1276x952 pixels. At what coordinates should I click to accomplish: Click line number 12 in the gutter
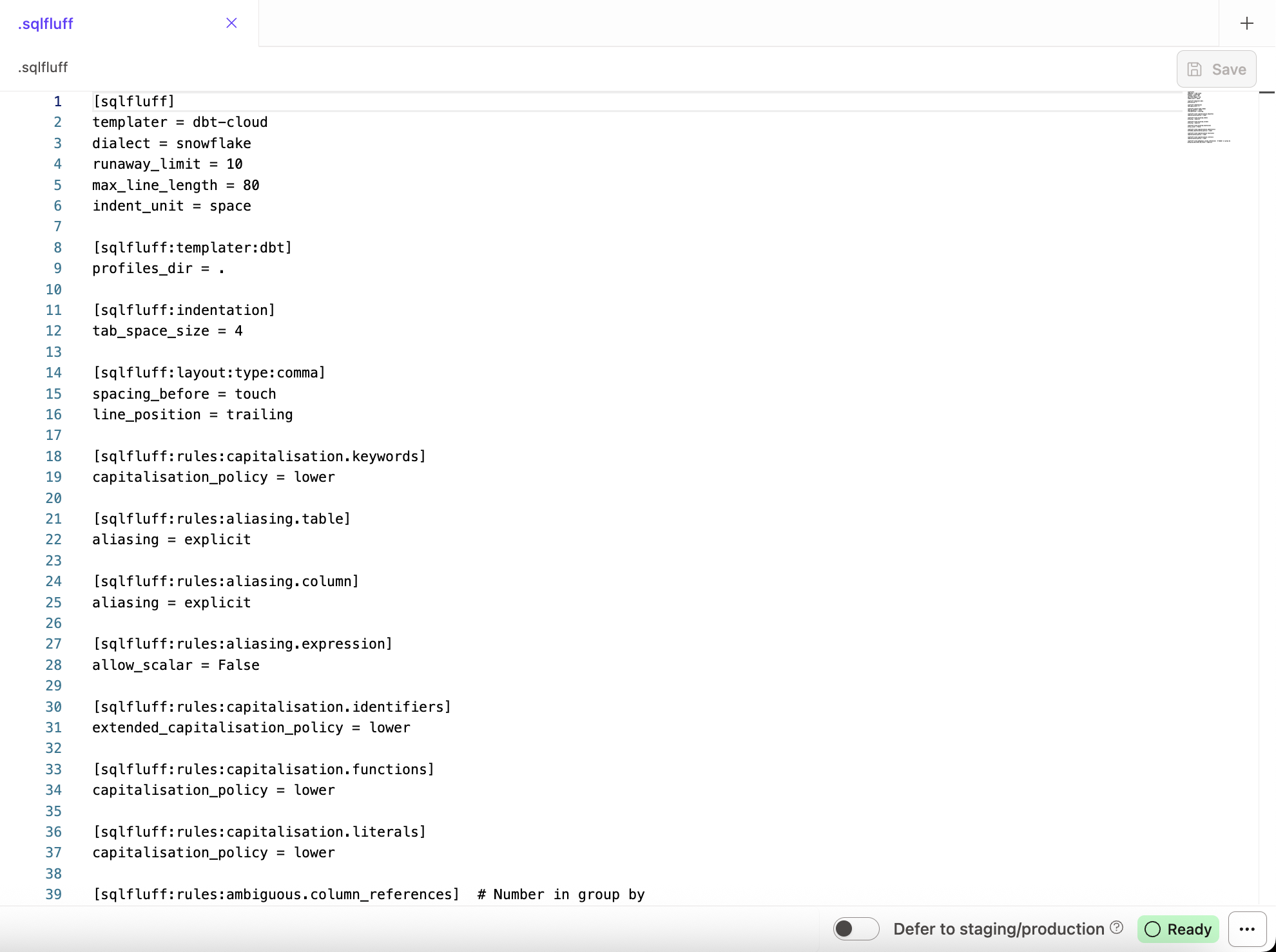point(53,330)
